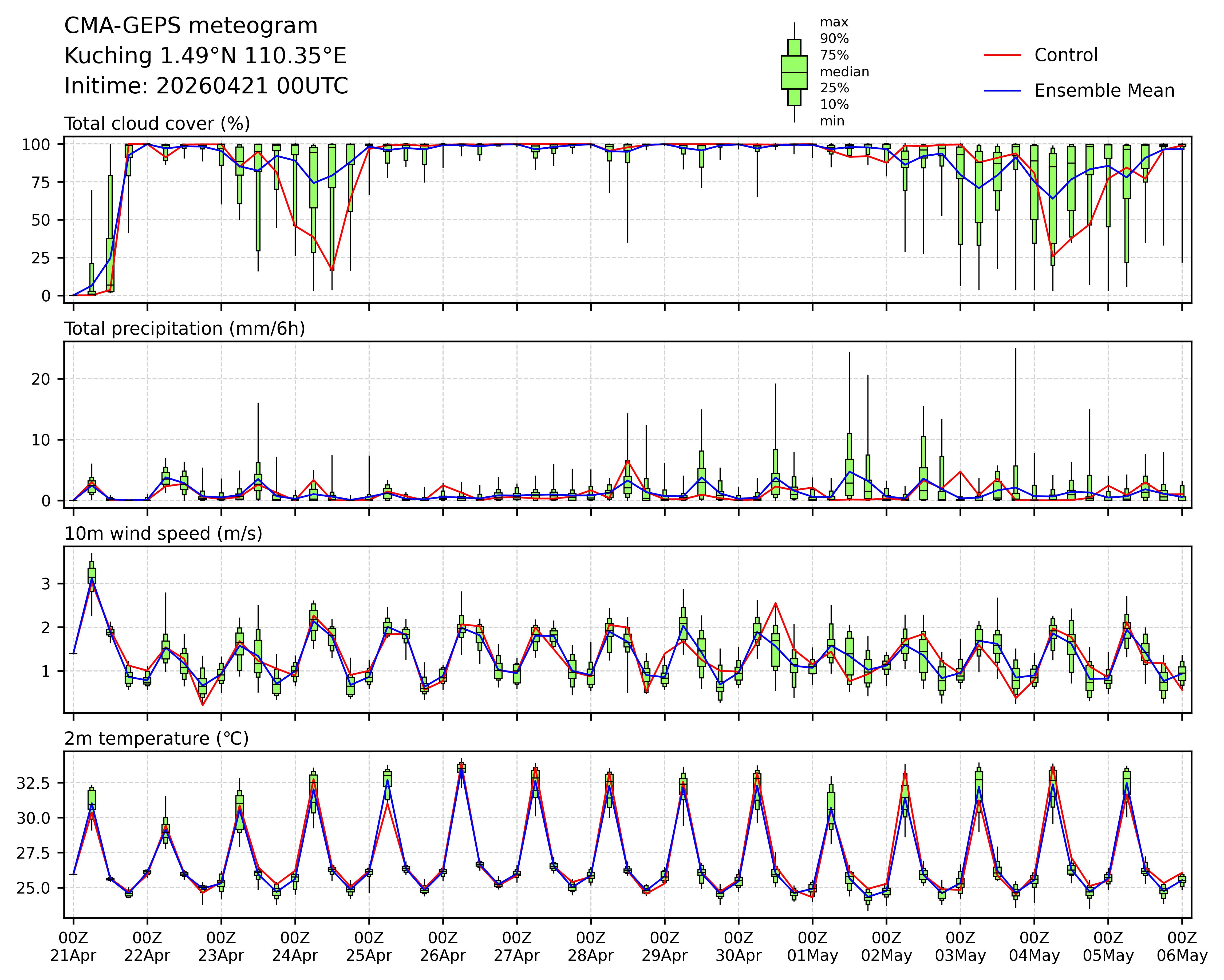
Task: Click the 'median' legend label
Action: pos(844,72)
